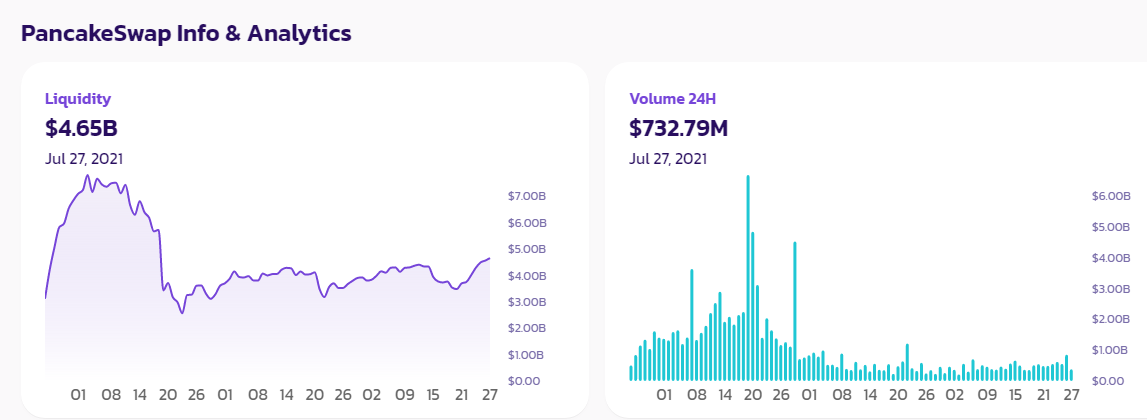Click the tallest volume bar near 20

748,278
